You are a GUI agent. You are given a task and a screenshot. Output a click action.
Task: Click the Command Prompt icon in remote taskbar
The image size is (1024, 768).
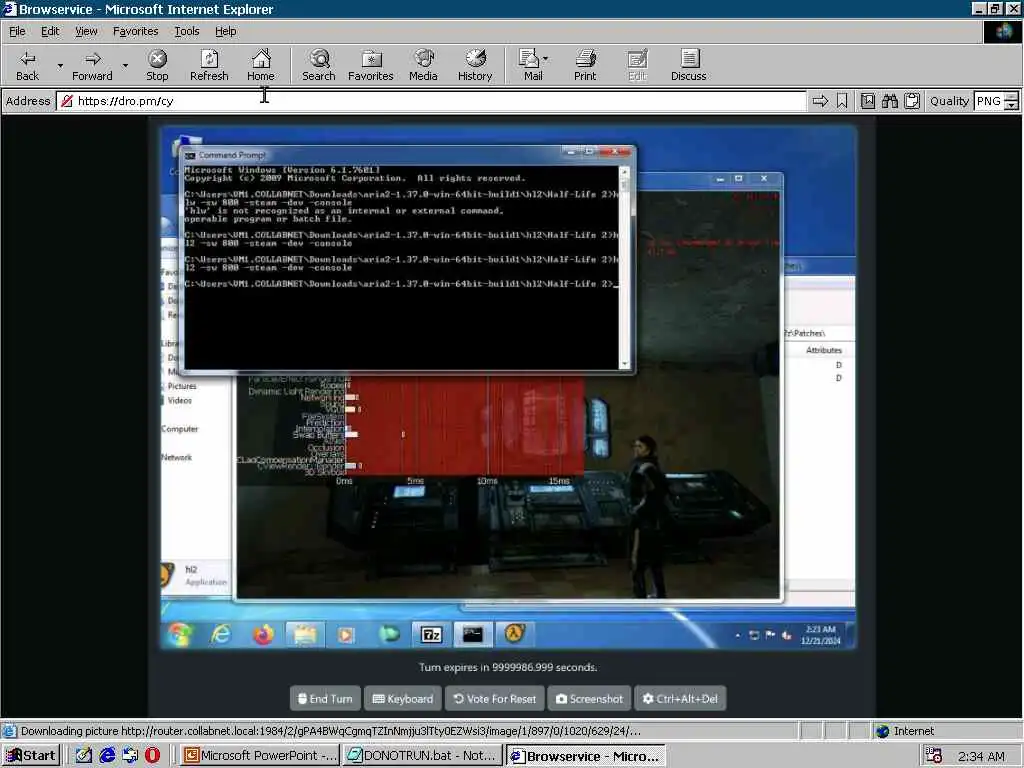472,634
